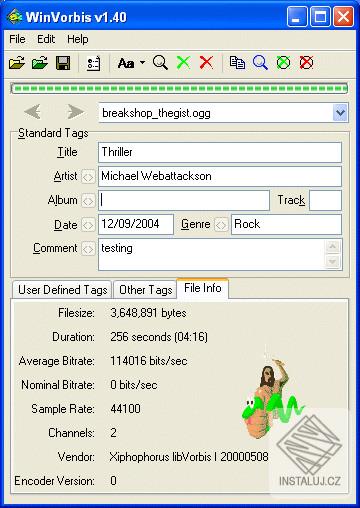
Task: Go to previous file with left arrow
Action: pos(33,112)
